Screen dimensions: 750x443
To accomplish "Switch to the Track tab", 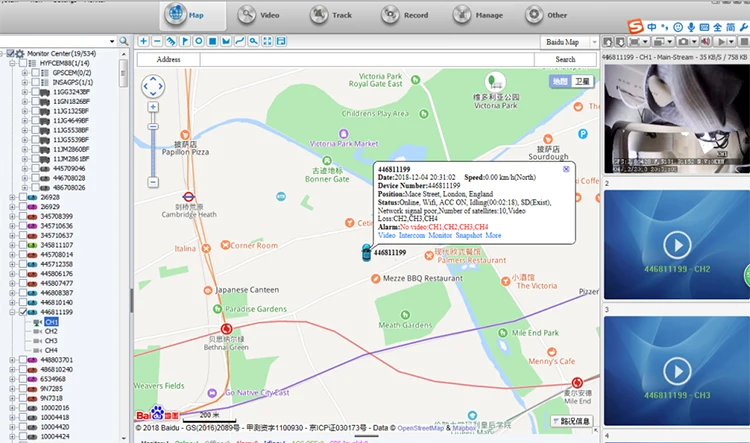I will (331, 15).
